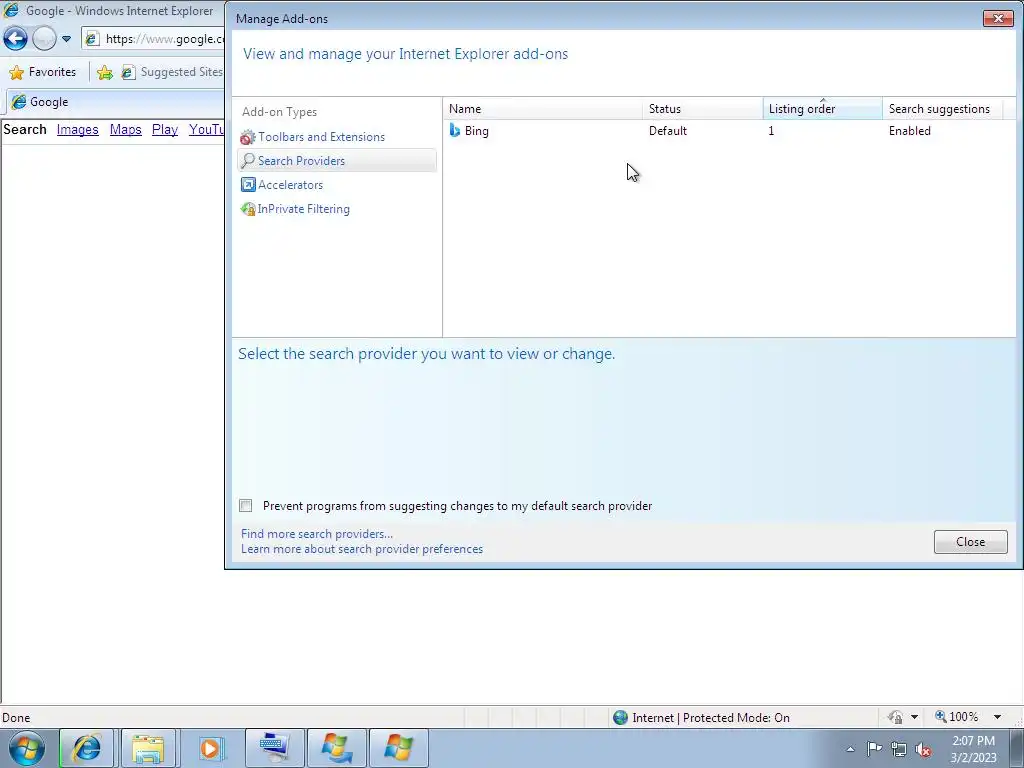Viewport: 1024px width, 768px height.
Task: Click the 100% zoom level button
Action: (956, 717)
